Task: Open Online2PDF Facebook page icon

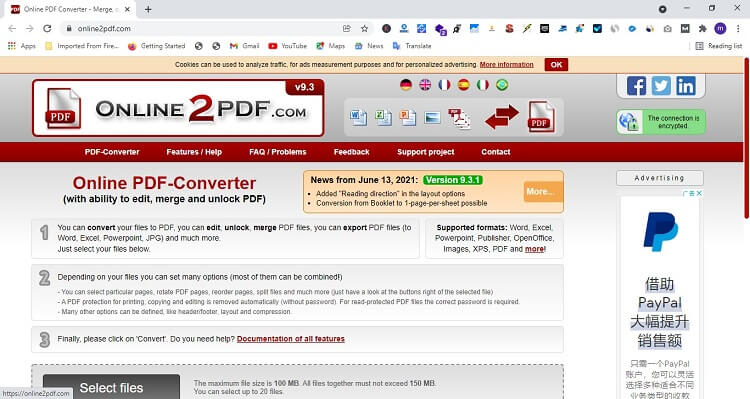Action: (x=637, y=86)
